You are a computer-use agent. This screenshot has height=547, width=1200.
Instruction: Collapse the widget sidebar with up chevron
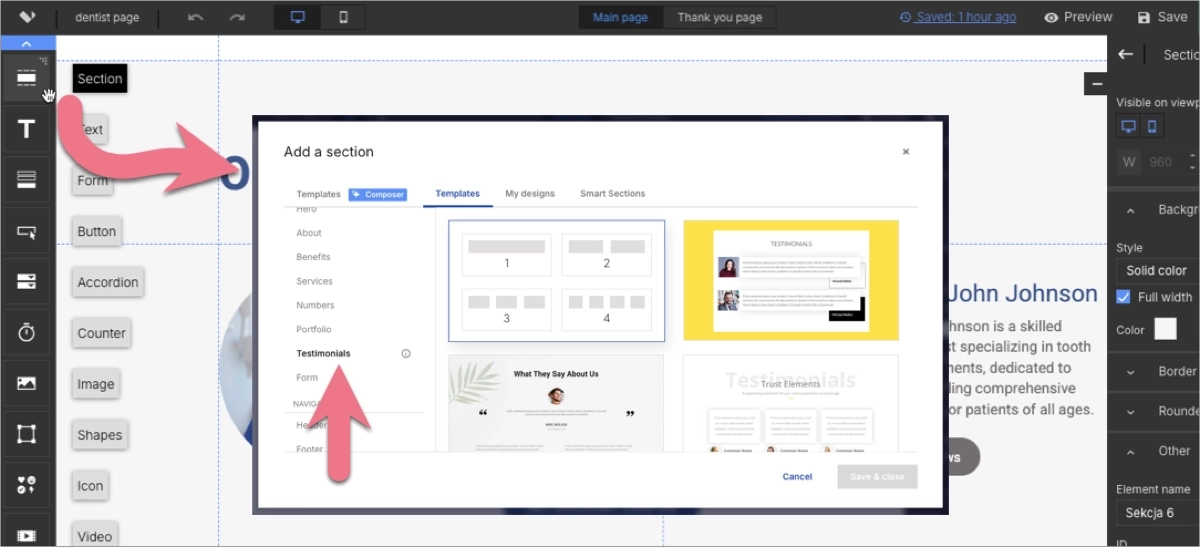26,43
